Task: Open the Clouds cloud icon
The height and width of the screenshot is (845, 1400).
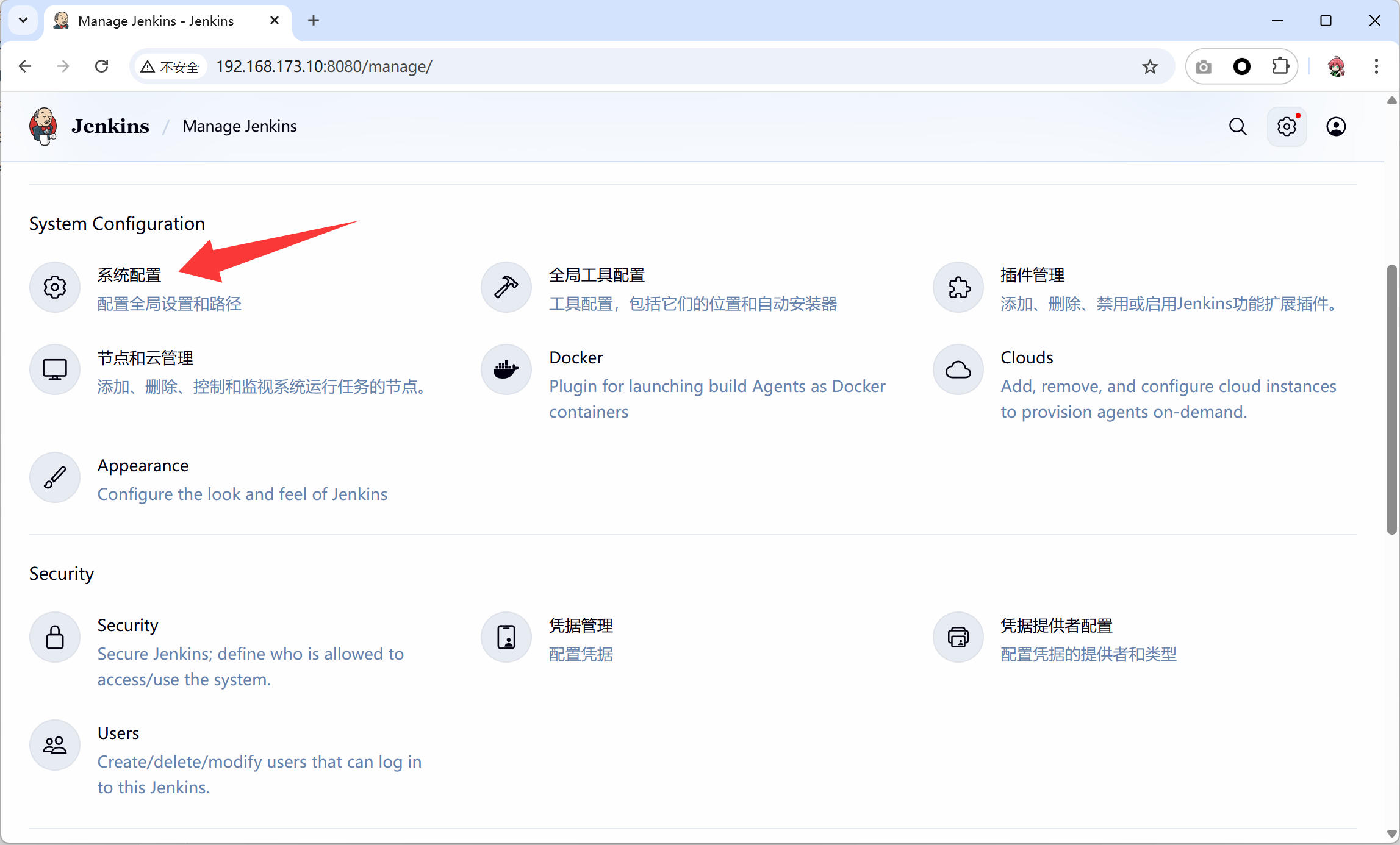Action: click(958, 369)
